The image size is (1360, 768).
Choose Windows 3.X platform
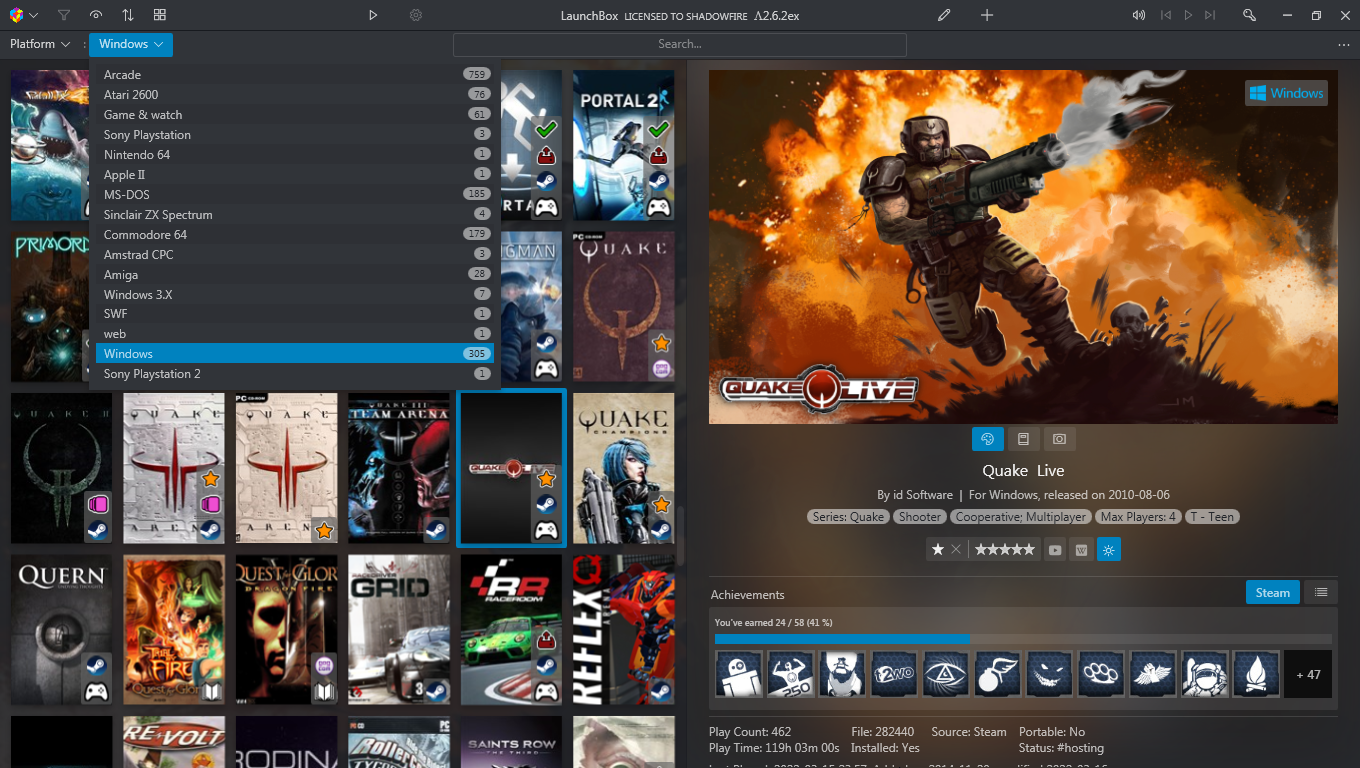[x=295, y=295]
